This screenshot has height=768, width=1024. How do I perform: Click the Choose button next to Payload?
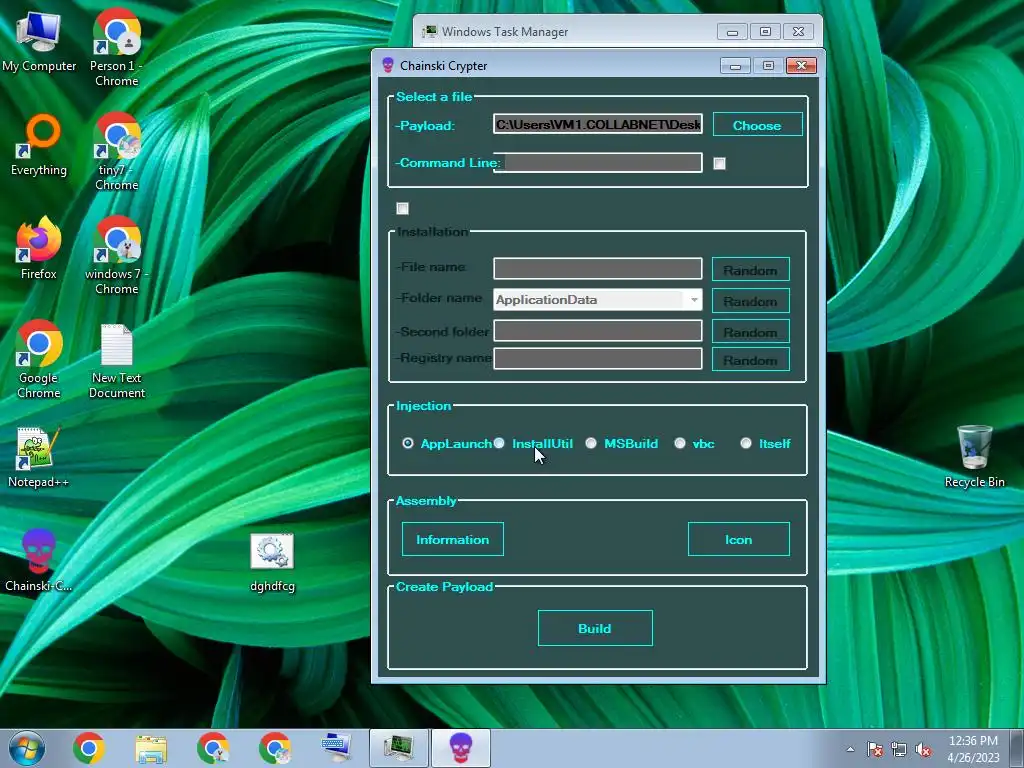click(x=758, y=125)
